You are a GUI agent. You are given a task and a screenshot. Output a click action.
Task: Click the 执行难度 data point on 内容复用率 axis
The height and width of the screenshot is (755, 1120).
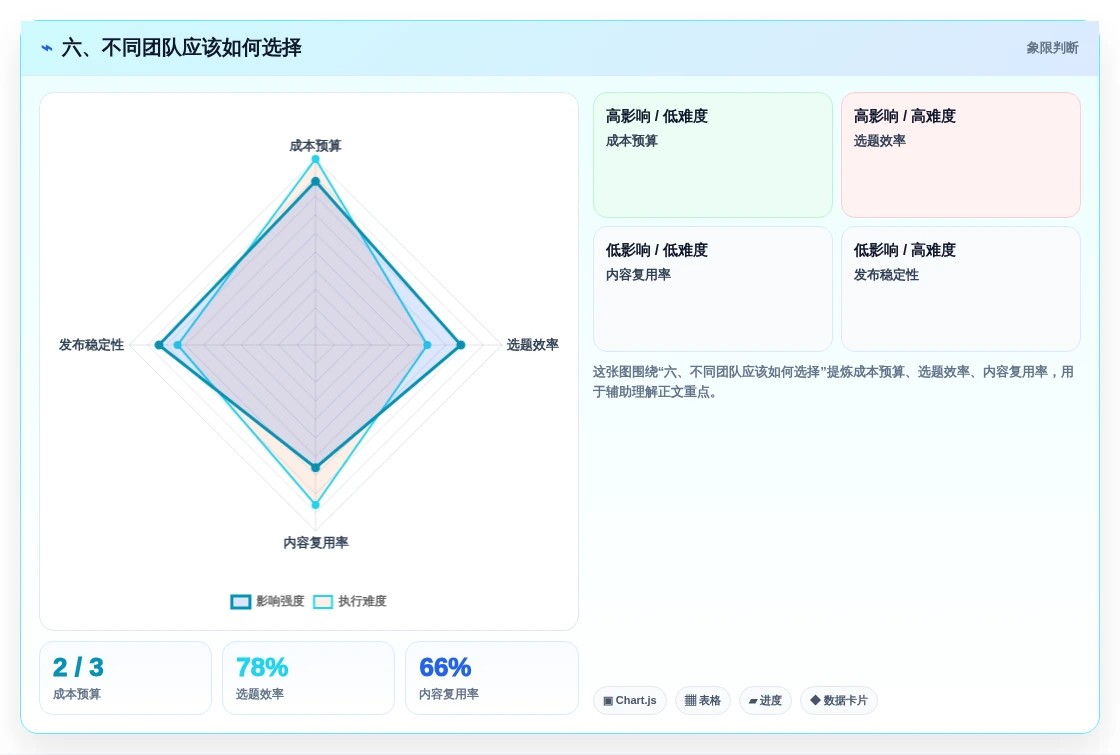[315, 505]
